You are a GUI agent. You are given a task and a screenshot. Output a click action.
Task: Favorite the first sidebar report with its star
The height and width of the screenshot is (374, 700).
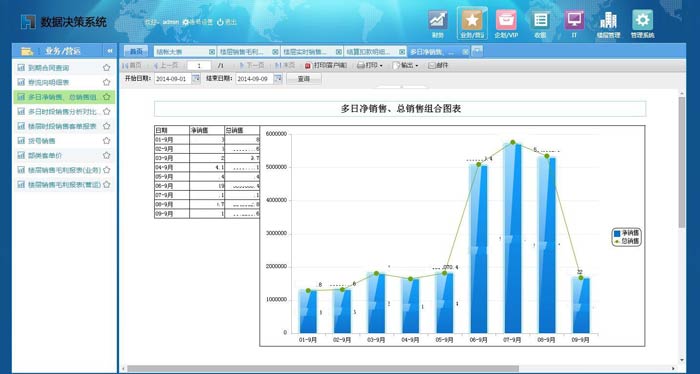(106, 68)
